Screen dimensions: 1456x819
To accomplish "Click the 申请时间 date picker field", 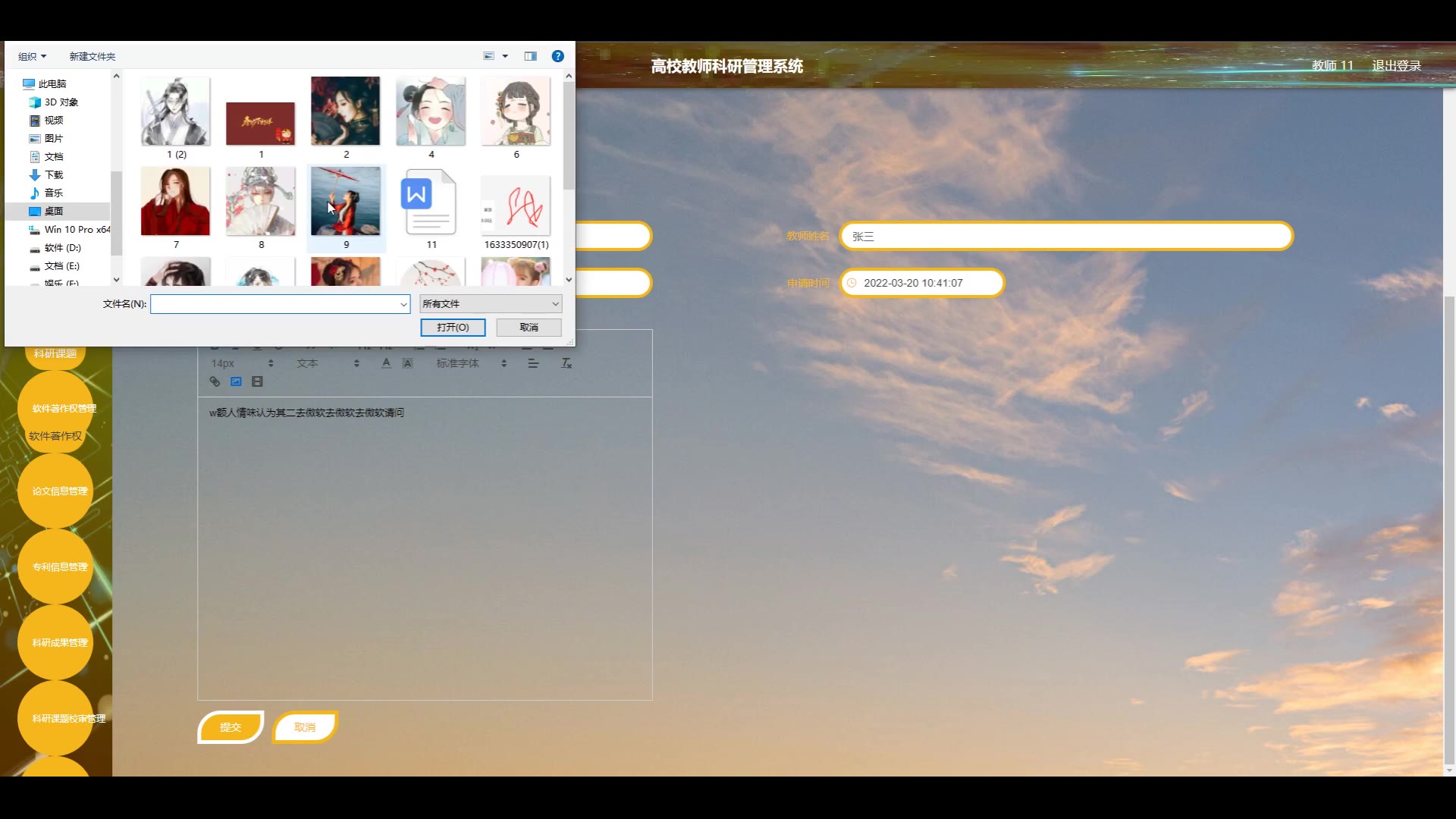I will [x=922, y=283].
